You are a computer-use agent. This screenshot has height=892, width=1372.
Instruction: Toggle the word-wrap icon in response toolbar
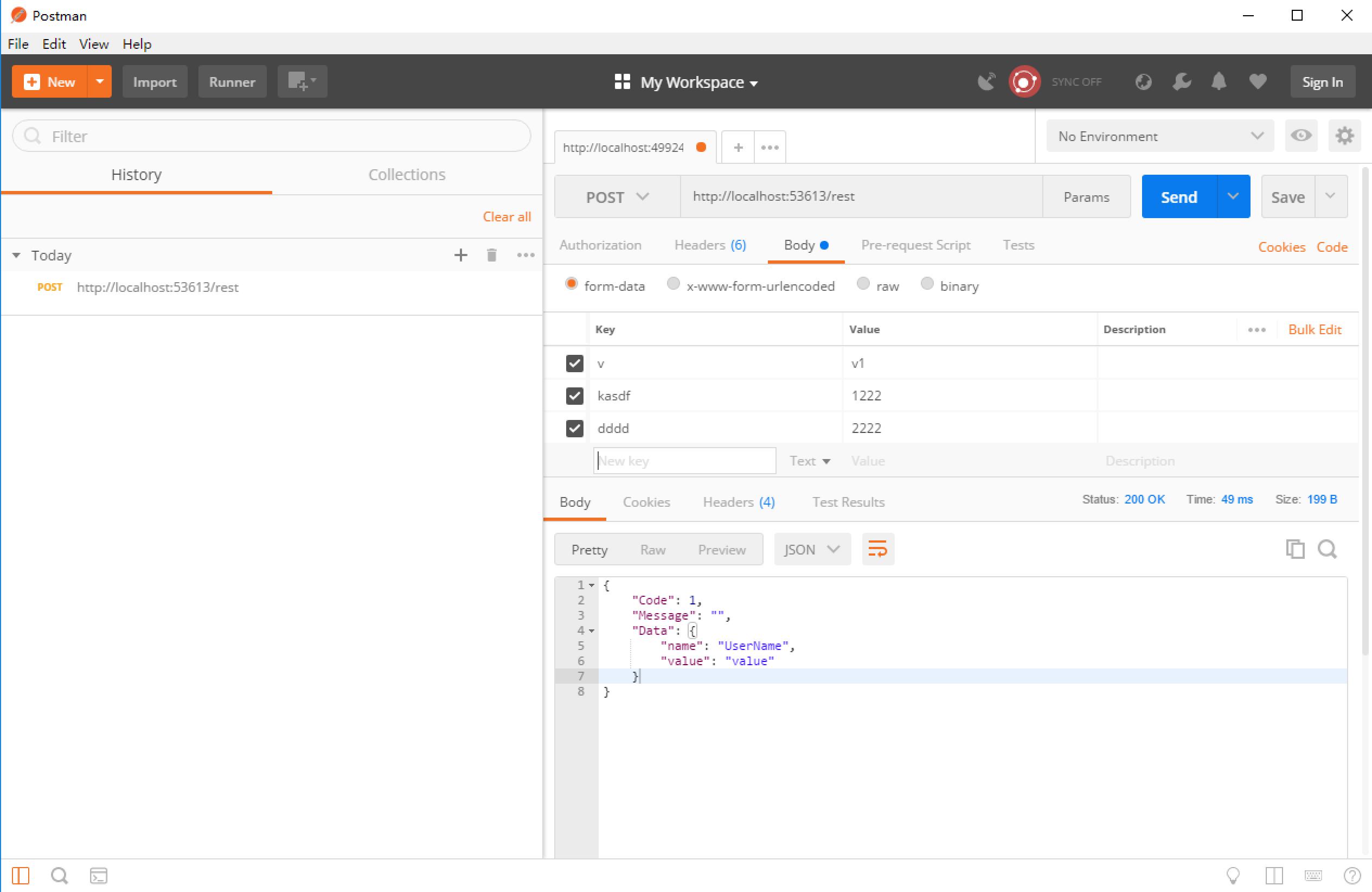tap(877, 549)
